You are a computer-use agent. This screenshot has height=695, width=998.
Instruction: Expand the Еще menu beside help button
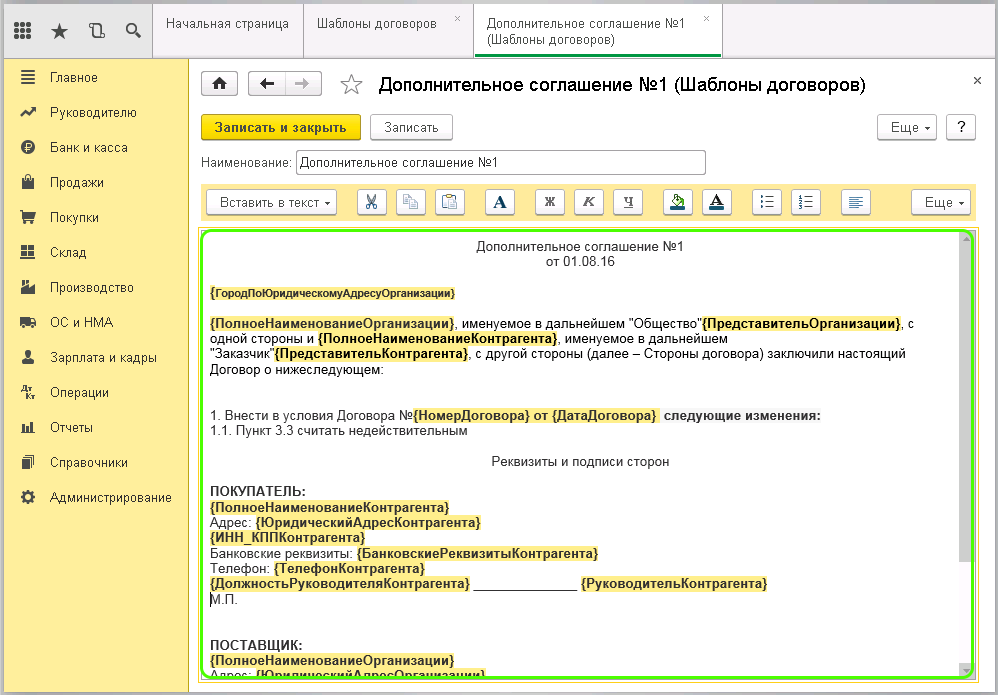click(907, 127)
